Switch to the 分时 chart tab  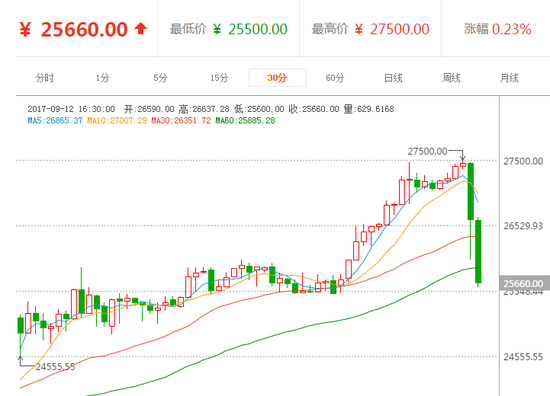[x=45, y=78]
